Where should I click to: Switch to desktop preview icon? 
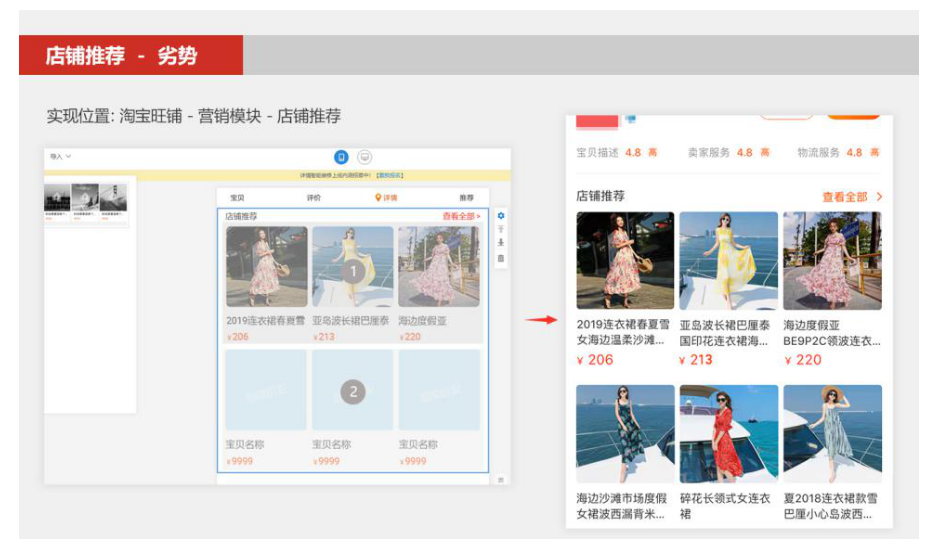(x=365, y=157)
